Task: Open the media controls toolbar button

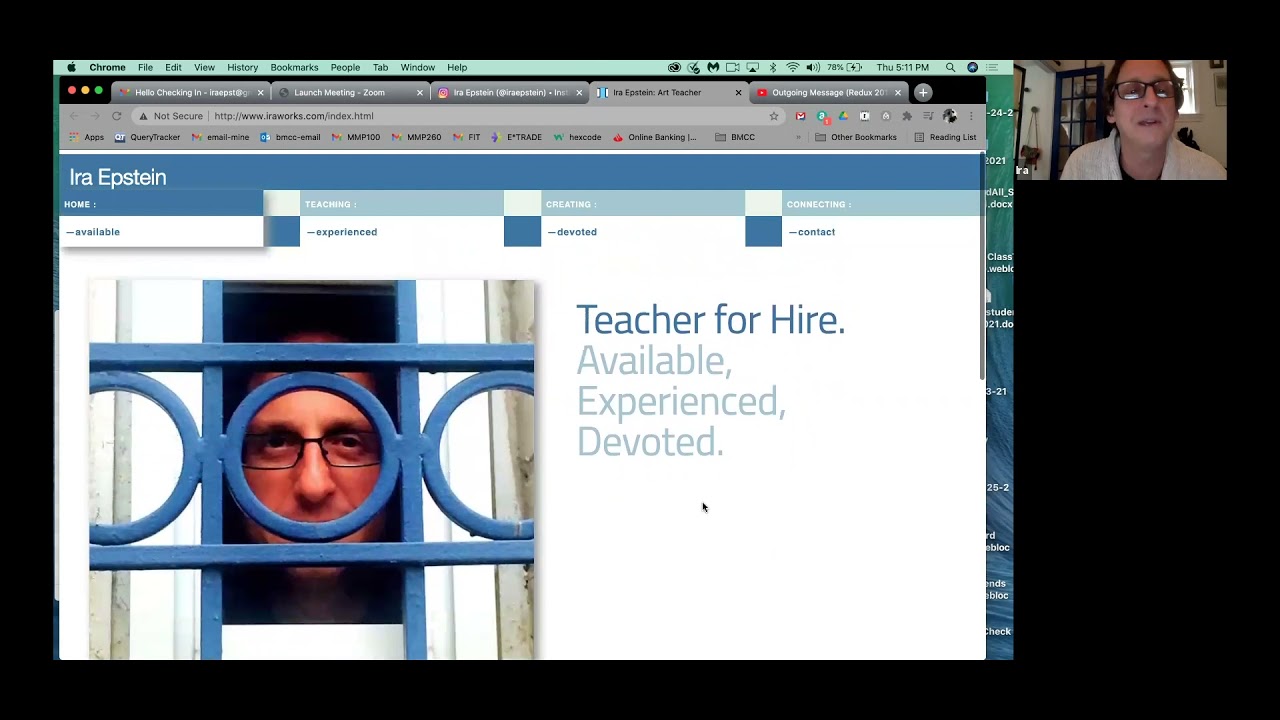Action: coord(928,116)
